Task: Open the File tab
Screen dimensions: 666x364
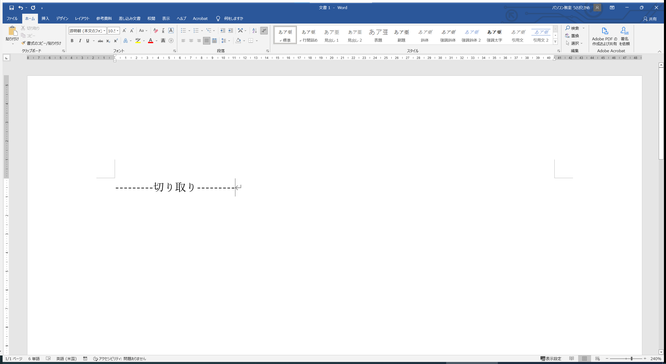Action: point(12,19)
